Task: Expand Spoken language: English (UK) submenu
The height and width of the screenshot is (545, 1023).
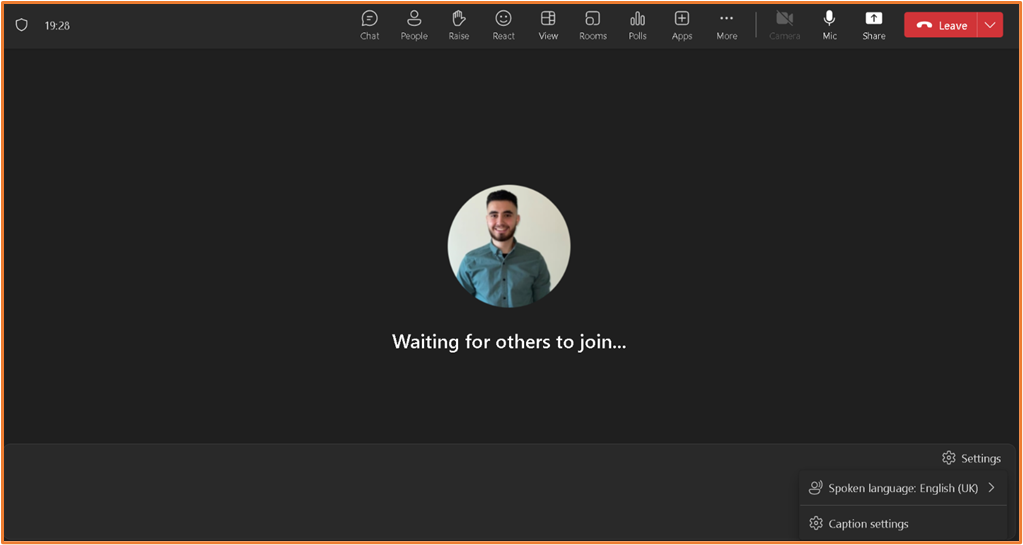Action: (902, 488)
